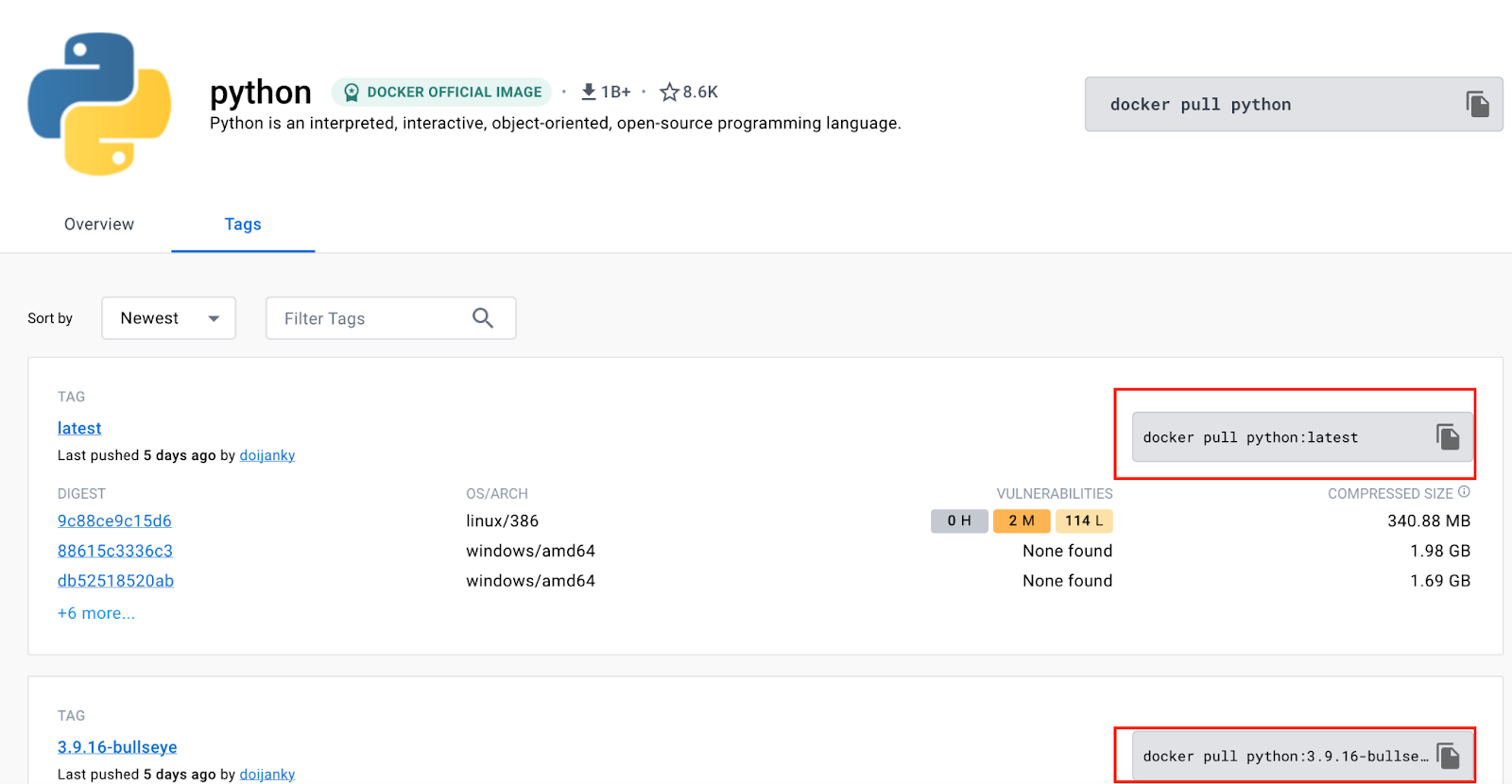Open doijanky profile under 3.9.16-bullseye tag
Viewport: 1512px width, 784px height.
(x=267, y=775)
